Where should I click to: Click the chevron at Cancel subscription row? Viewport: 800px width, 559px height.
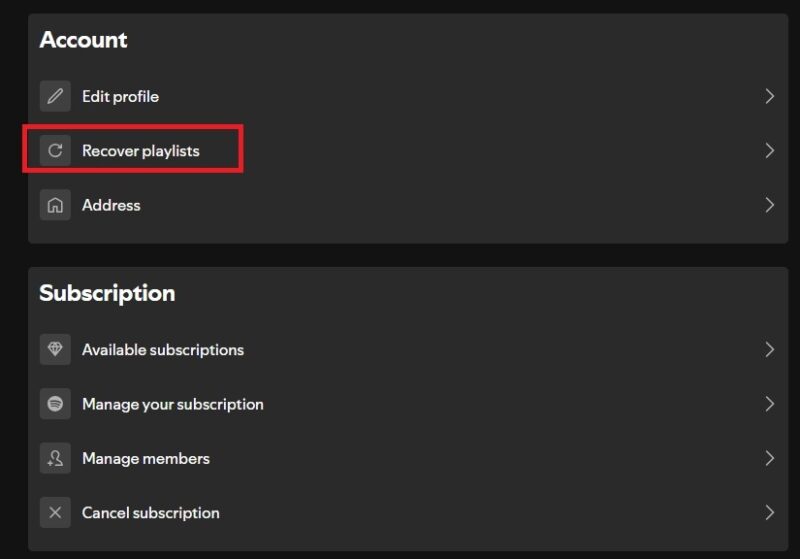point(769,513)
